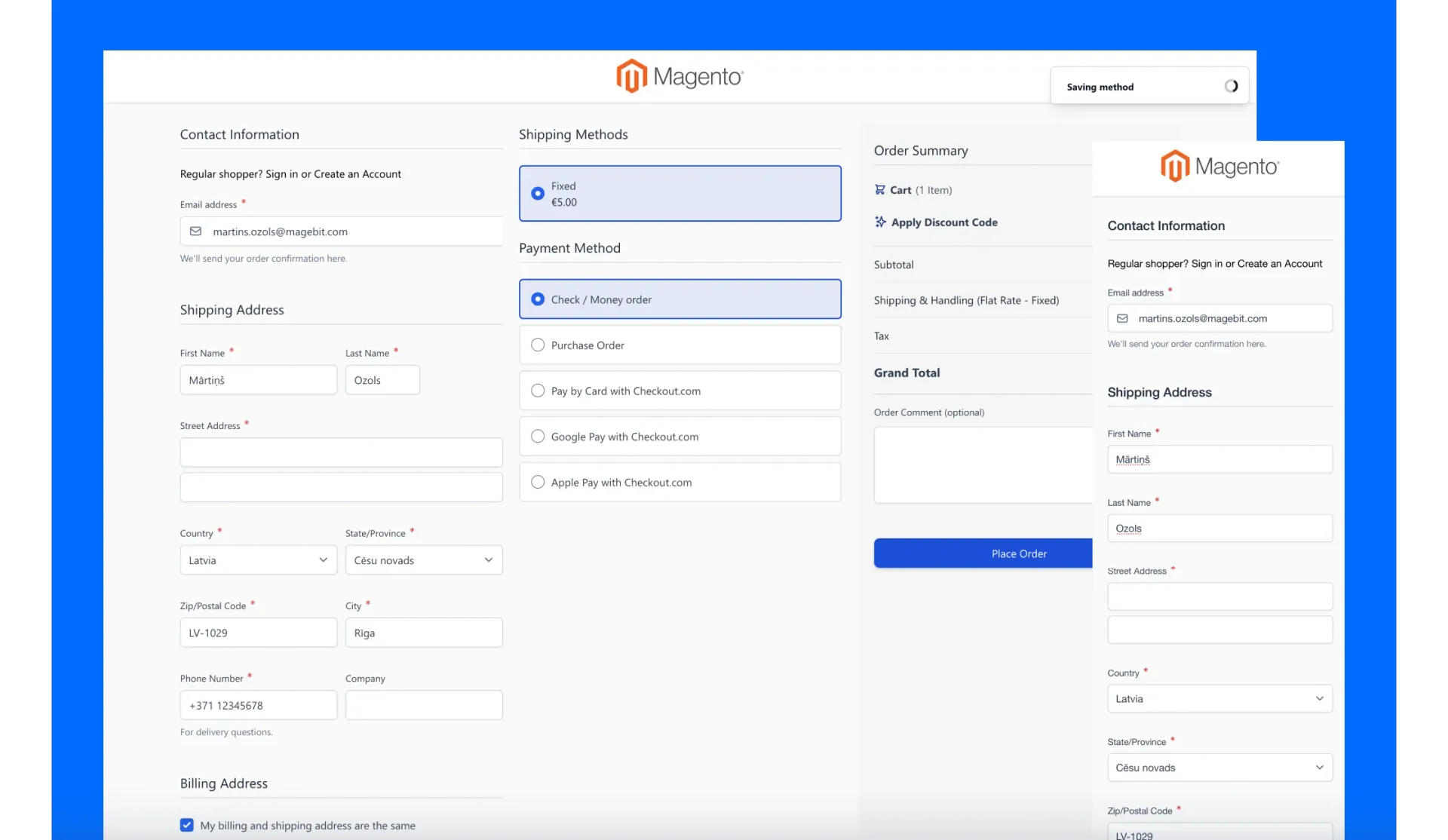Select Apple Pay with Checkout.com
1448x840 pixels.
(680, 482)
